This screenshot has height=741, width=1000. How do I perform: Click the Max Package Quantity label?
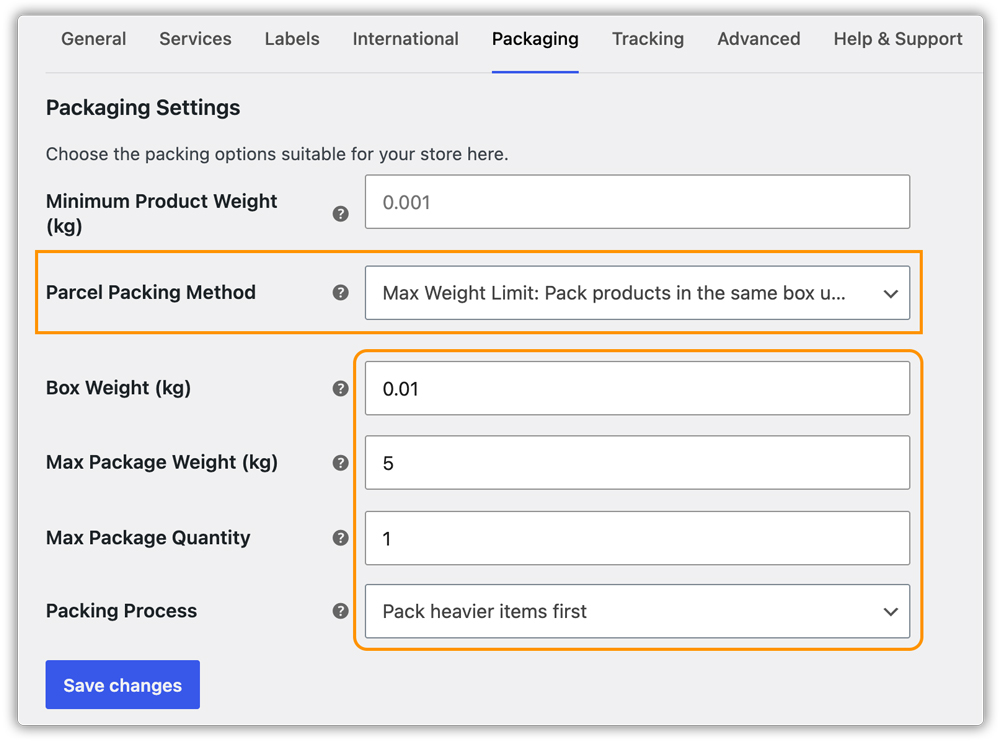(x=148, y=538)
